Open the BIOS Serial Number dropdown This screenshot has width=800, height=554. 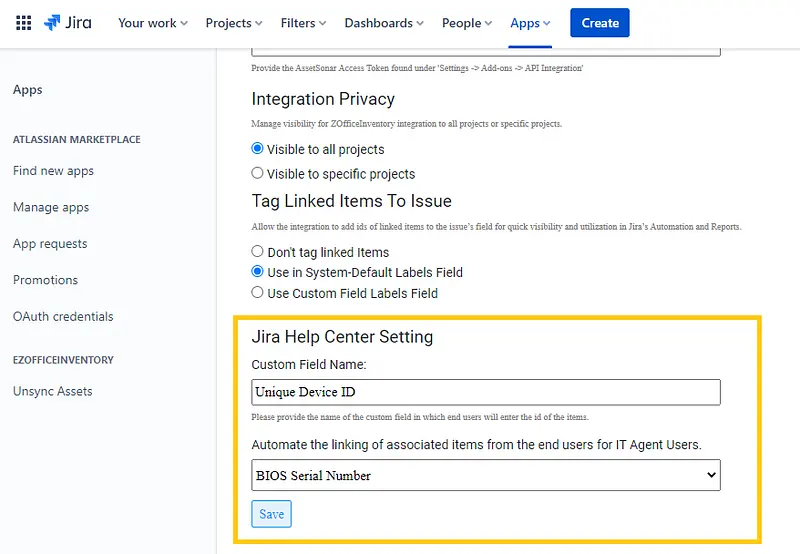(x=486, y=475)
